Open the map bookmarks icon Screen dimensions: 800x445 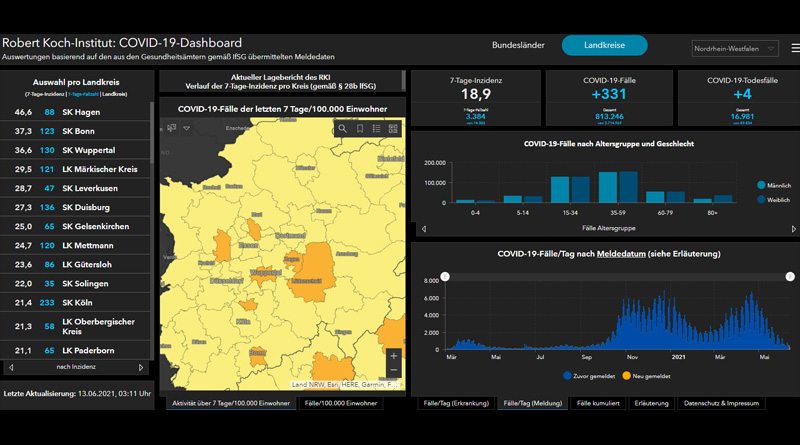pos(360,129)
